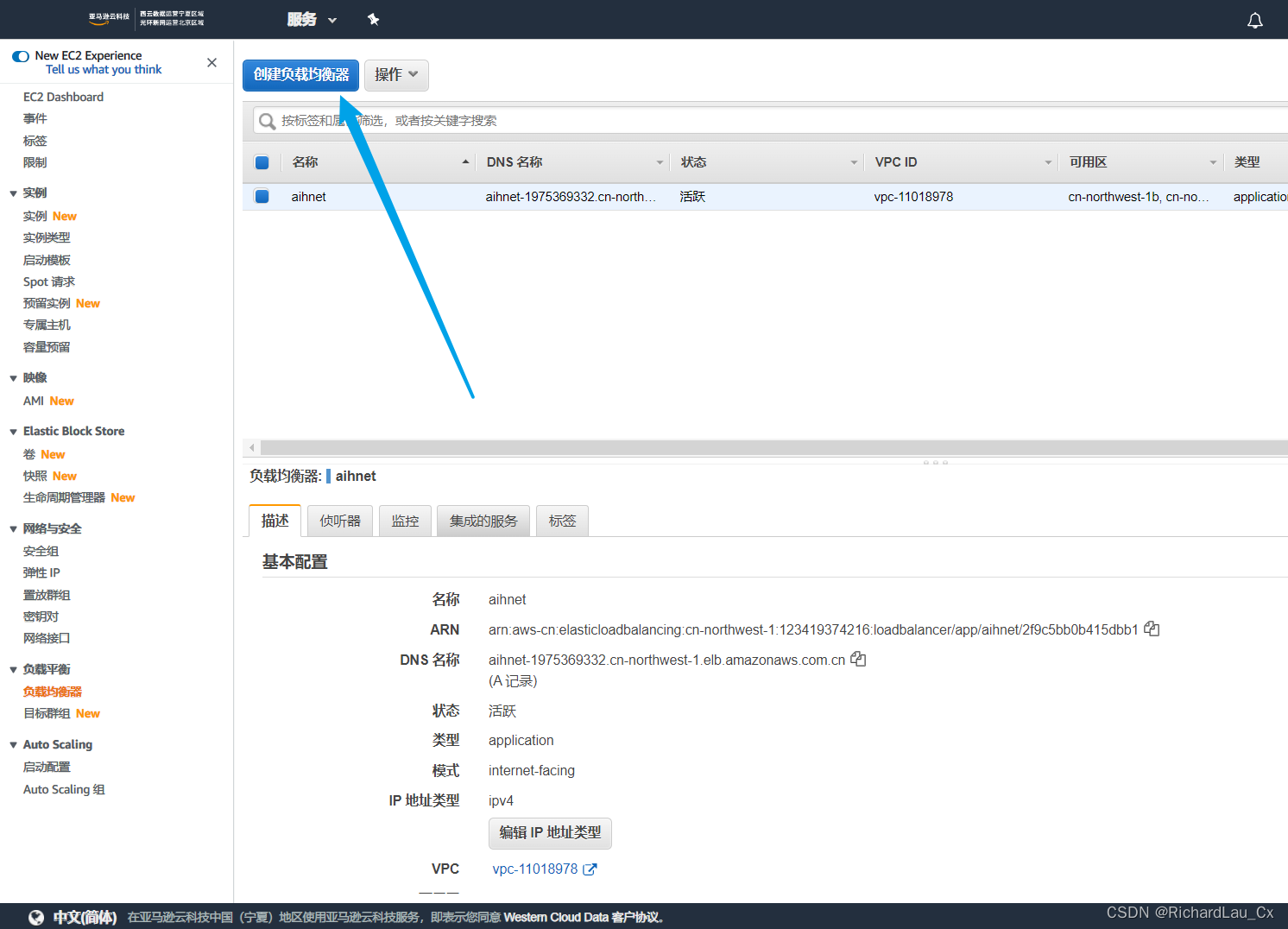
Task: Click the search magnifier icon
Action: [268, 121]
